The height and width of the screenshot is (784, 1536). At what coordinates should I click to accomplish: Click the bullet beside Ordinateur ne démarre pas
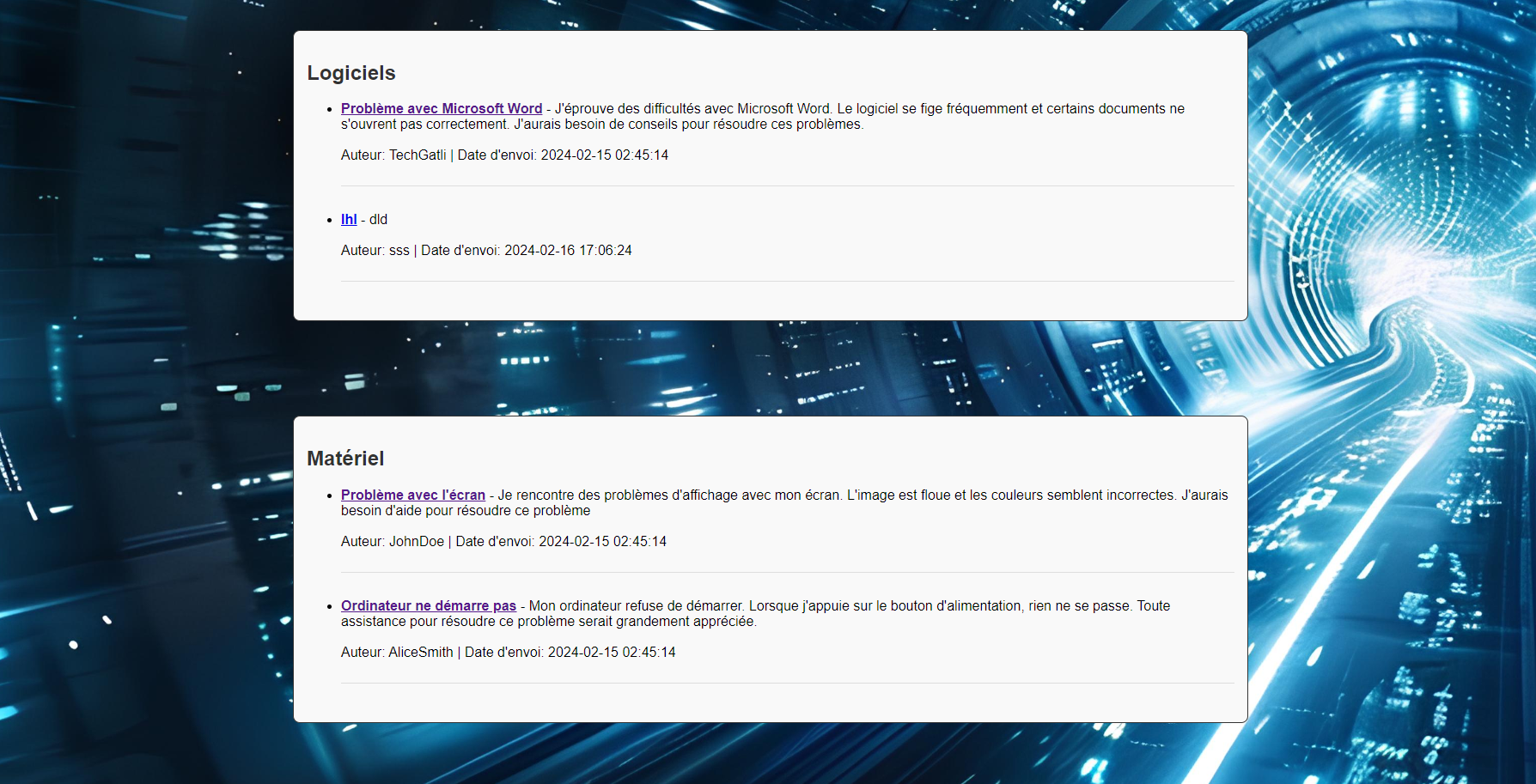pos(330,606)
